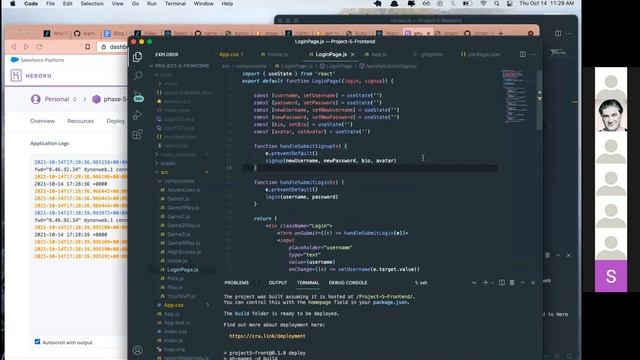Close the LoginPage.js editor tab
Viewport: 640px width, 360px height.
coord(353,54)
